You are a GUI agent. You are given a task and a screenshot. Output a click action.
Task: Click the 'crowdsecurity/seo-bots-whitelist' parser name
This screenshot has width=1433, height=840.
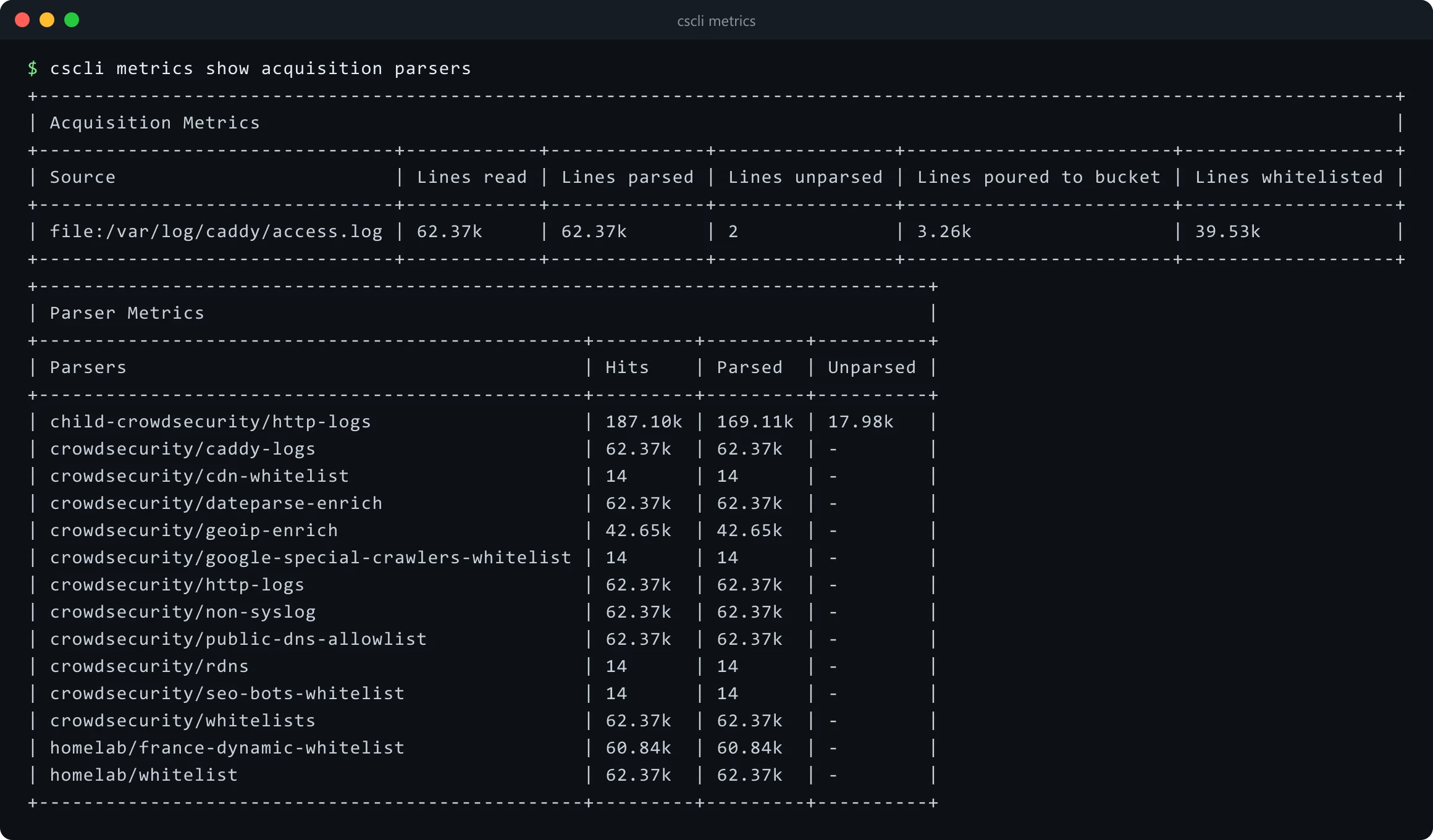[227, 694]
